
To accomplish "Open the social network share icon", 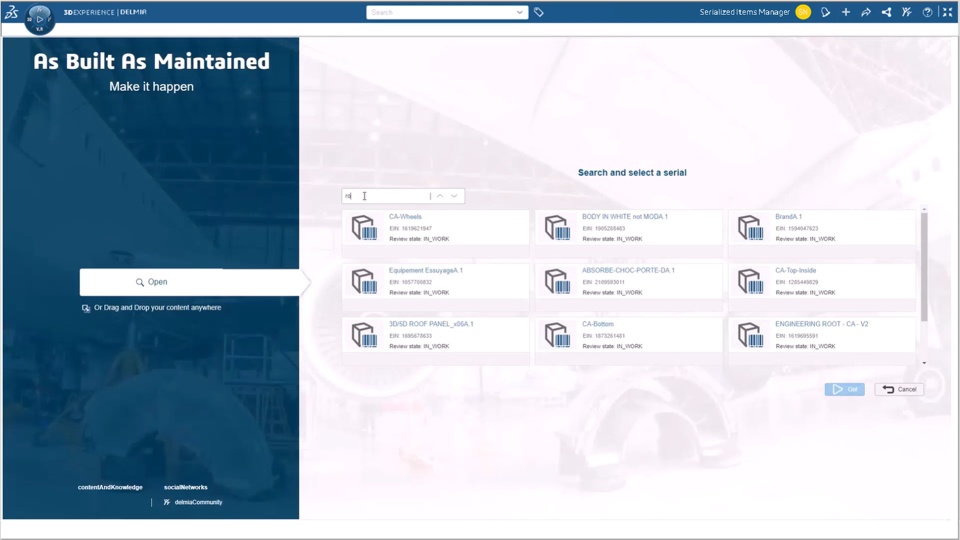I will tap(887, 12).
